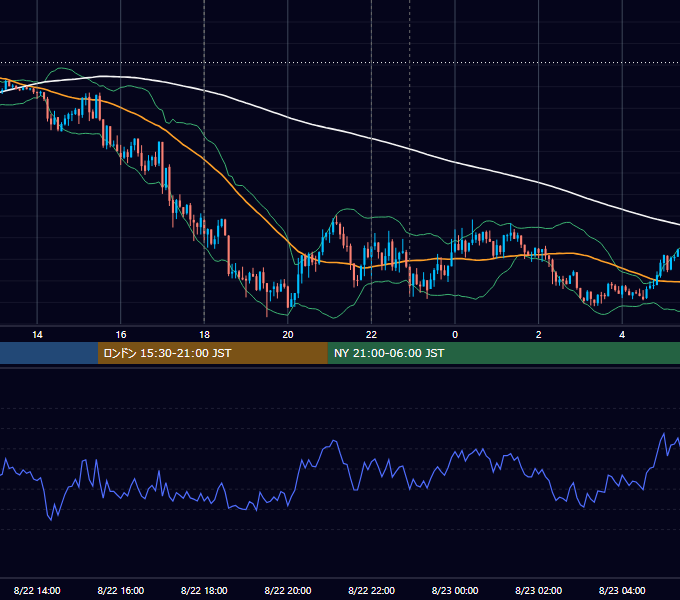Click the 22 hour label on price chart axis
680x600 pixels.
point(371,335)
